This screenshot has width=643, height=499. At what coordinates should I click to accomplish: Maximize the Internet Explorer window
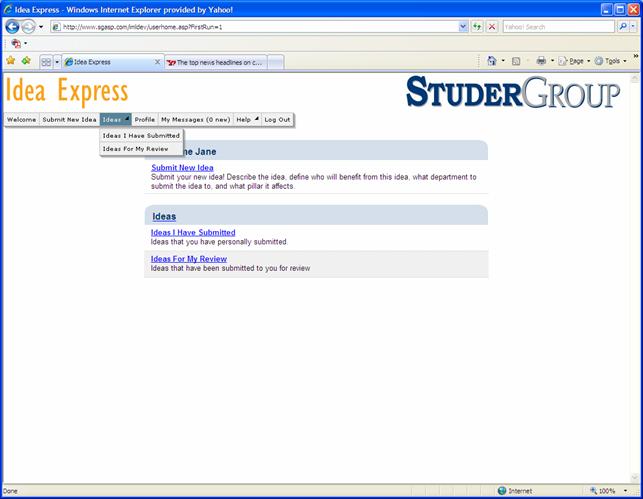tap(621, 9)
